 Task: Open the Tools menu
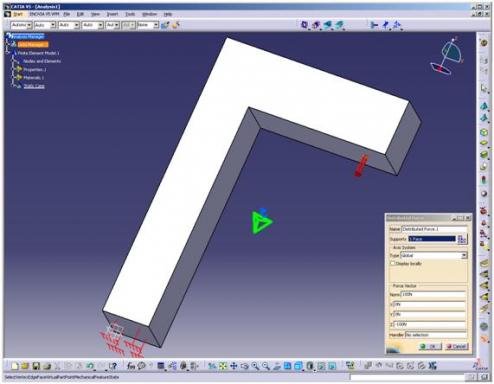130,14
